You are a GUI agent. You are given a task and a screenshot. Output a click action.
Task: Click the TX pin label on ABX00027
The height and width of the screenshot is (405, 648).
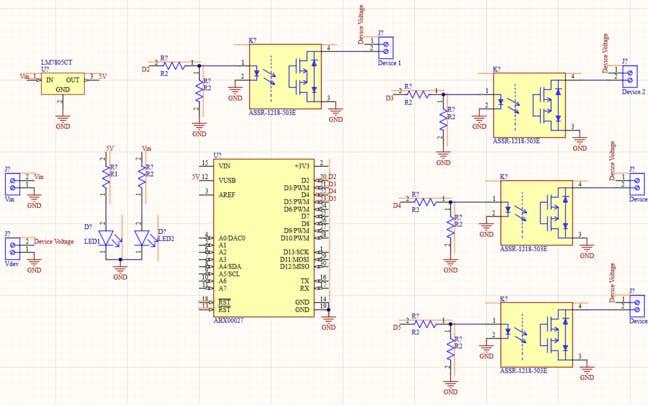click(x=305, y=281)
